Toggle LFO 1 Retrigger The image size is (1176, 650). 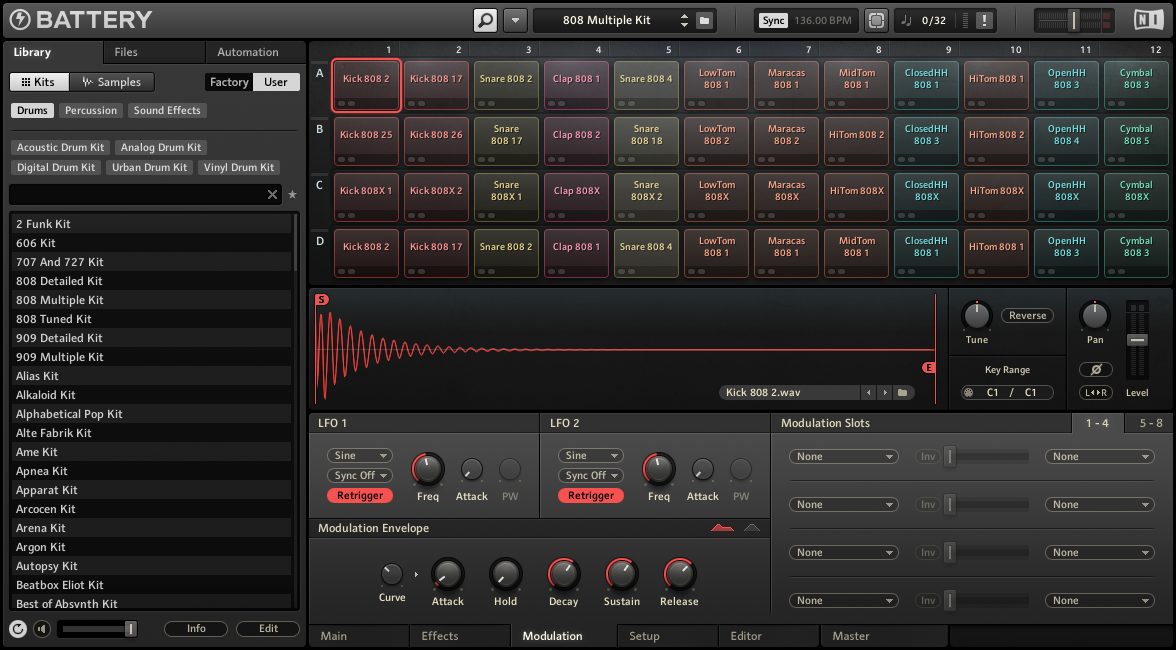(x=359, y=496)
